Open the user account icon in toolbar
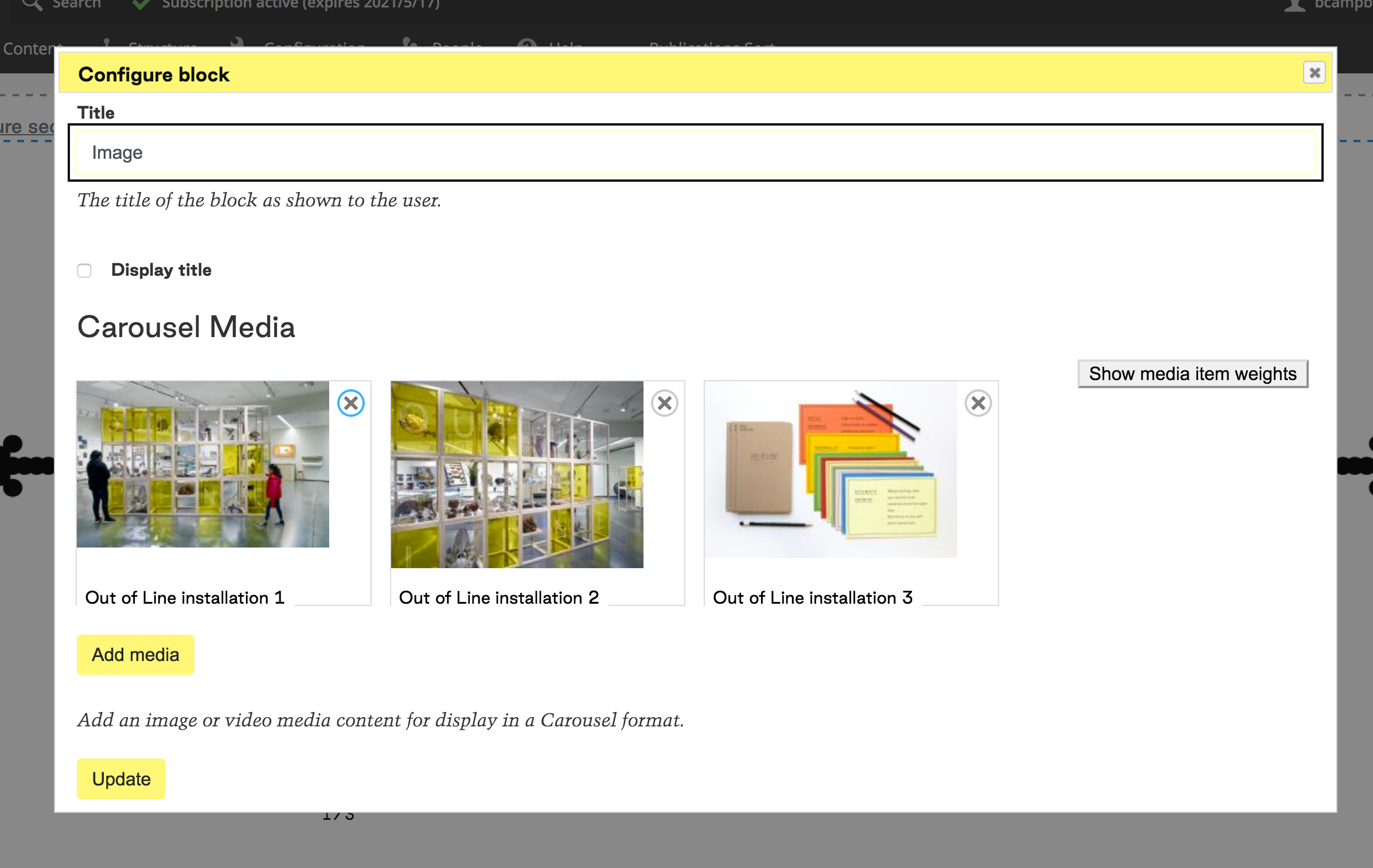 (x=1294, y=5)
